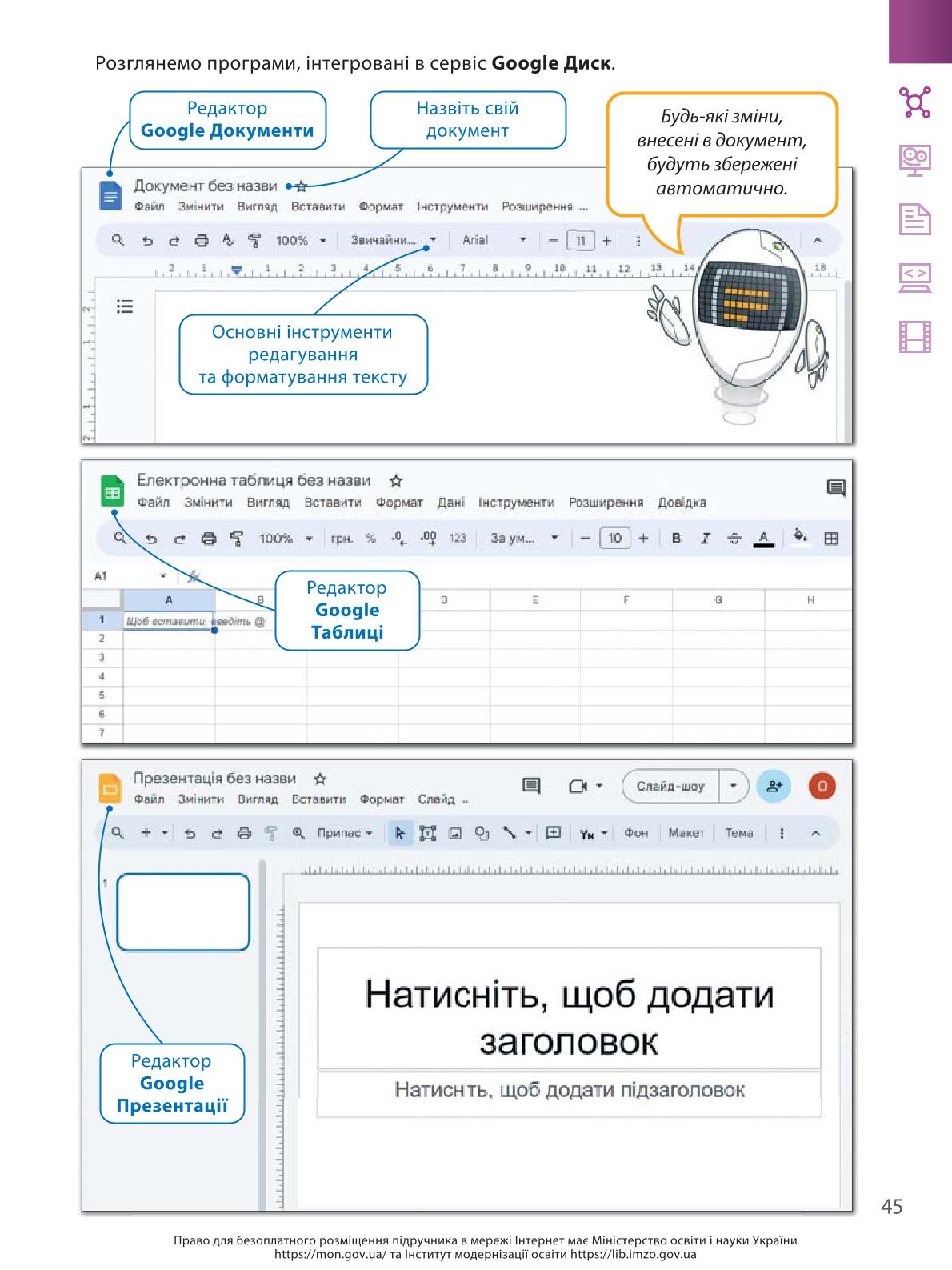Click the Google Docs home icon
Screen dimensions: 952x1270
click(110, 196)
